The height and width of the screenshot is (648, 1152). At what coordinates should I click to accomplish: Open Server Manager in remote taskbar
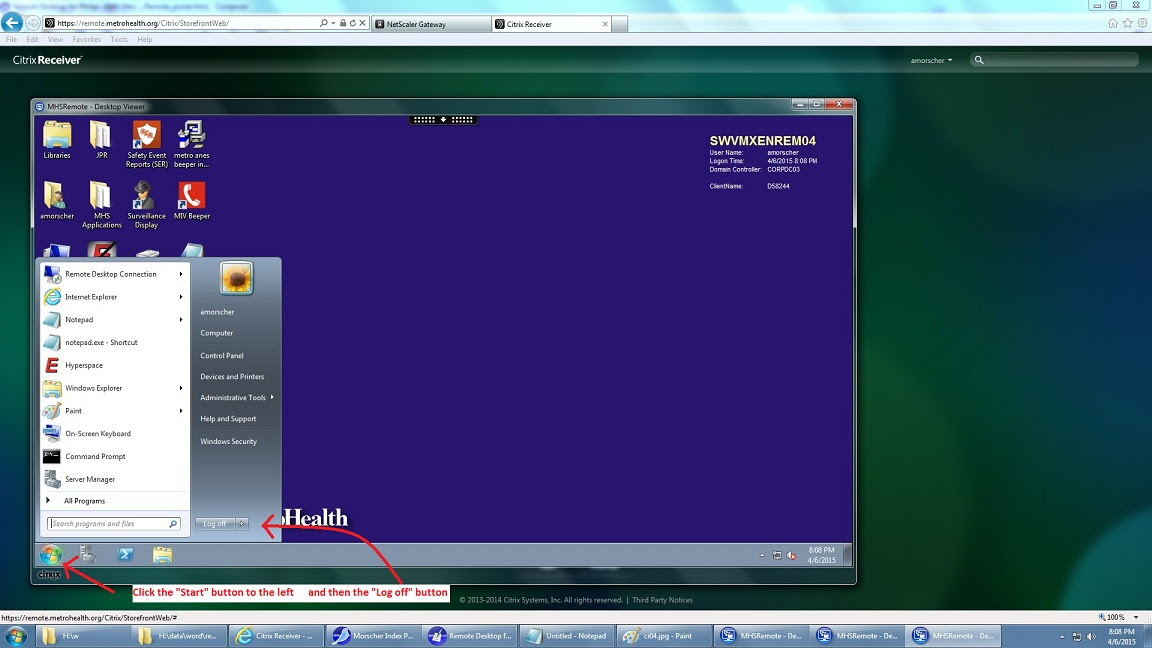(x=88, y=555)
